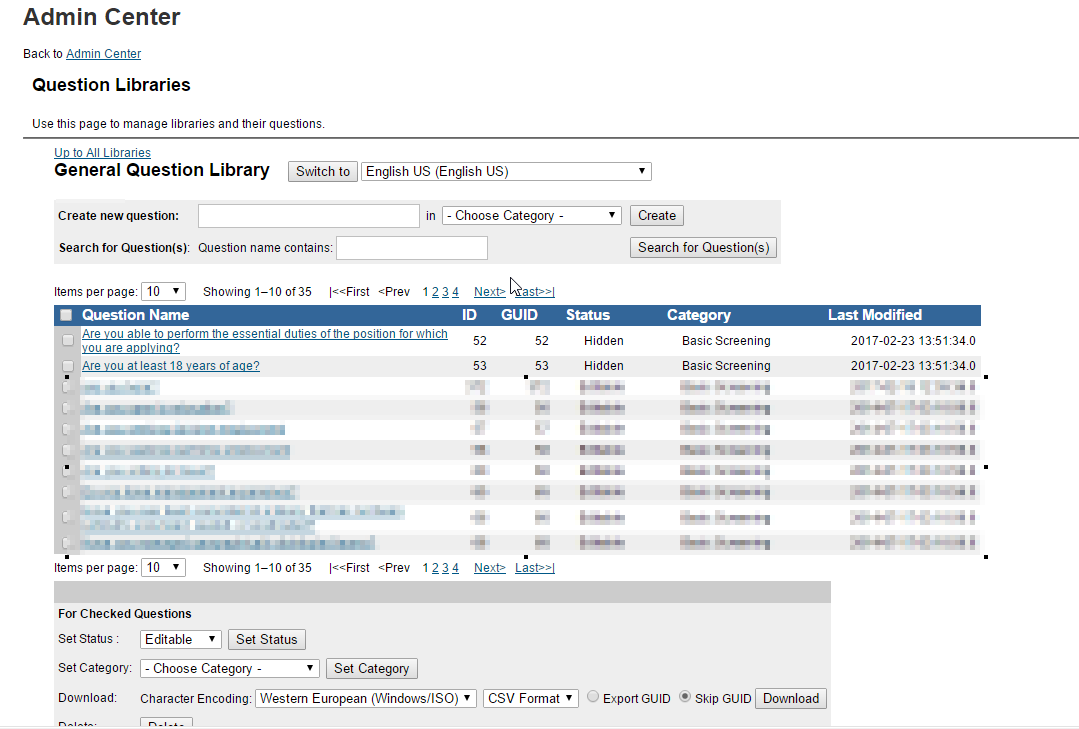
Task: Click the Question Name column header
Action: [x=136, y=315]
